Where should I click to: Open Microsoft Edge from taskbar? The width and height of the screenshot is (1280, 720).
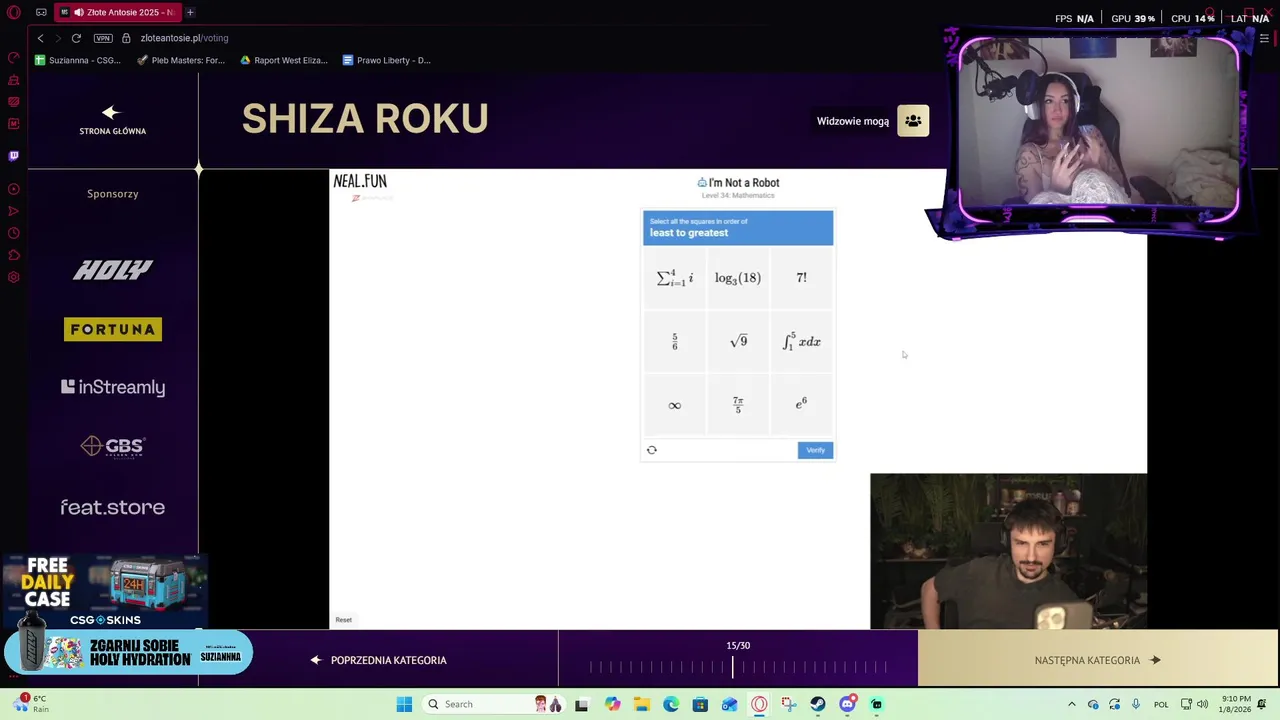[671, 704]
